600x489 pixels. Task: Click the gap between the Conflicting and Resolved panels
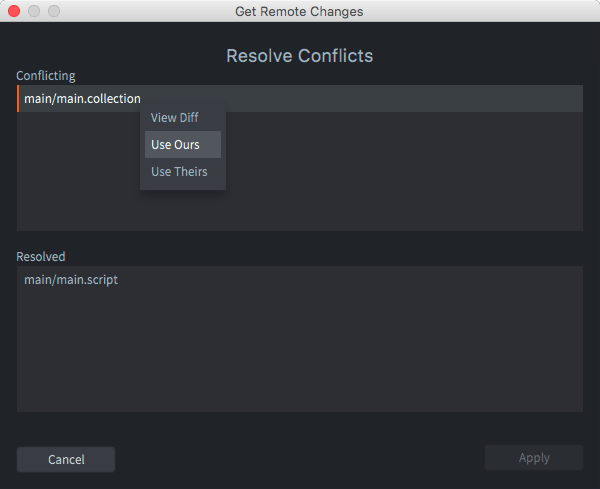point(300,241)
